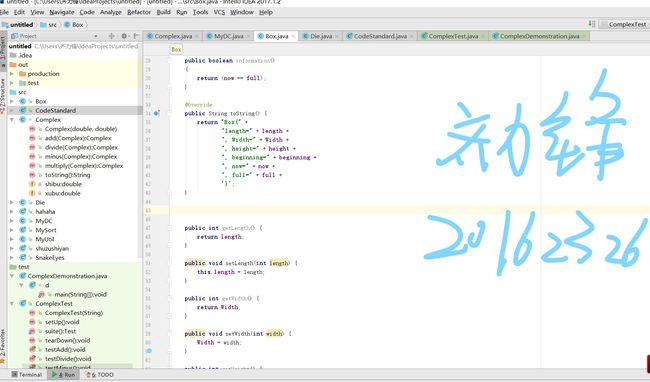Expand the MySort class node
The image size is (650, 382).
(x=12, y=230)
